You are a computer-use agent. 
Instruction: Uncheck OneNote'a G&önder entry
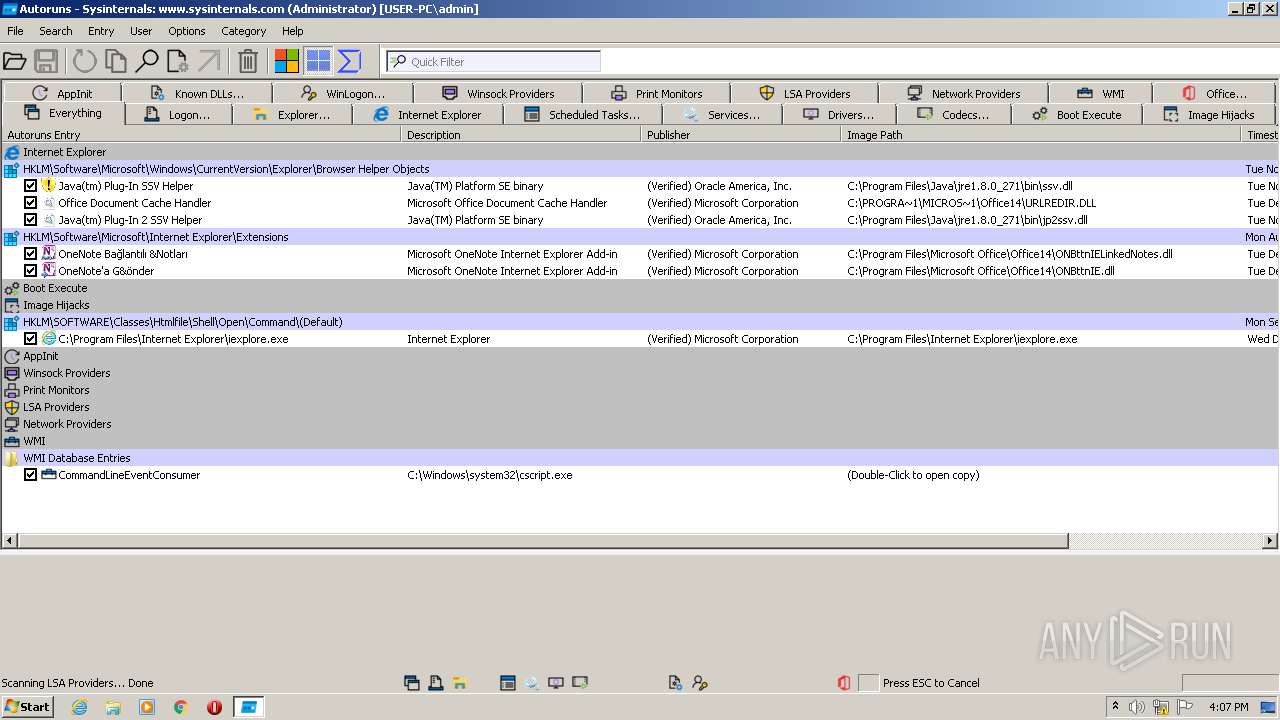click(x=30, y=271)
